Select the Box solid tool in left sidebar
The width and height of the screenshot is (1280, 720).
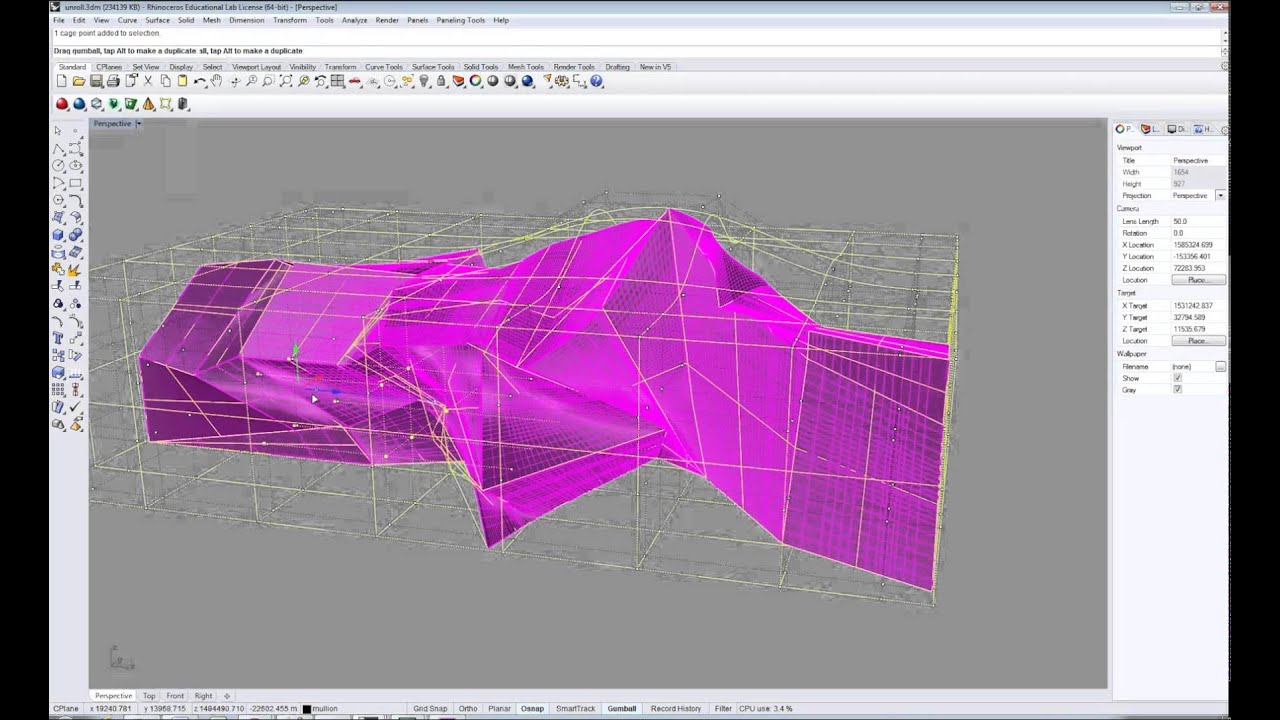(x=58, y=235)
